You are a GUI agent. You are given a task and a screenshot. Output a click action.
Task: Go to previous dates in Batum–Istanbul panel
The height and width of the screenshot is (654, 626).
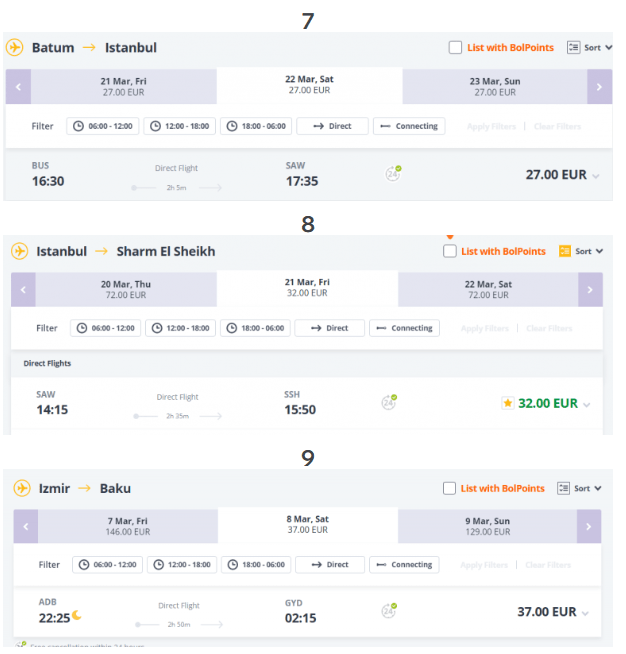[18, 87]
